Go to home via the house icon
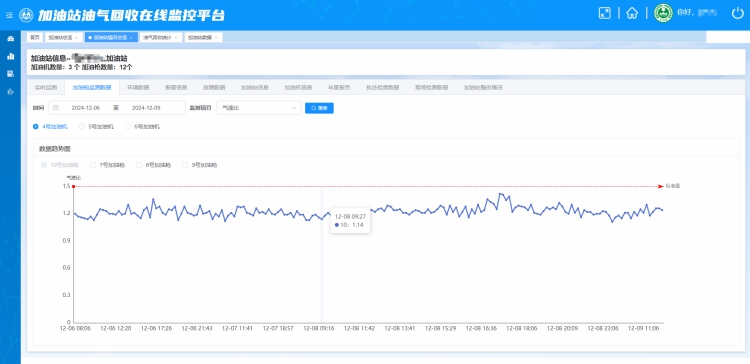 632,13
